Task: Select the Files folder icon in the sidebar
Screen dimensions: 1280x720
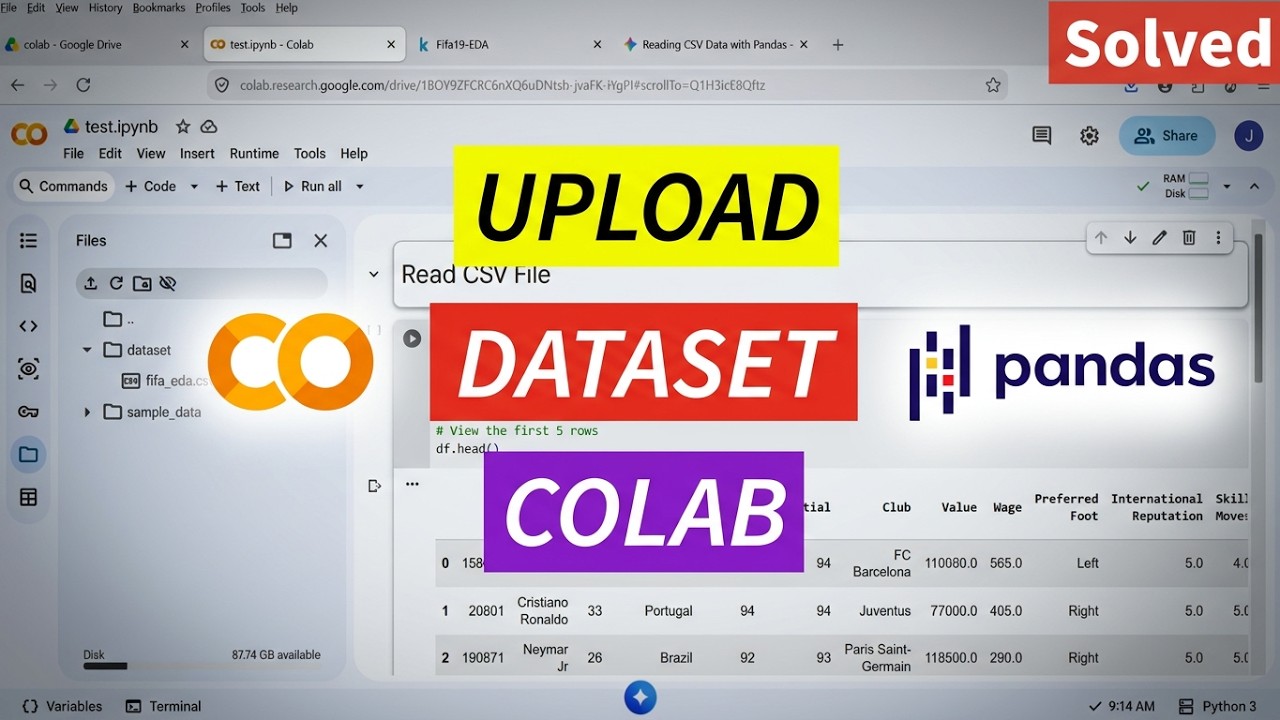Action: (x=28, y=455)
